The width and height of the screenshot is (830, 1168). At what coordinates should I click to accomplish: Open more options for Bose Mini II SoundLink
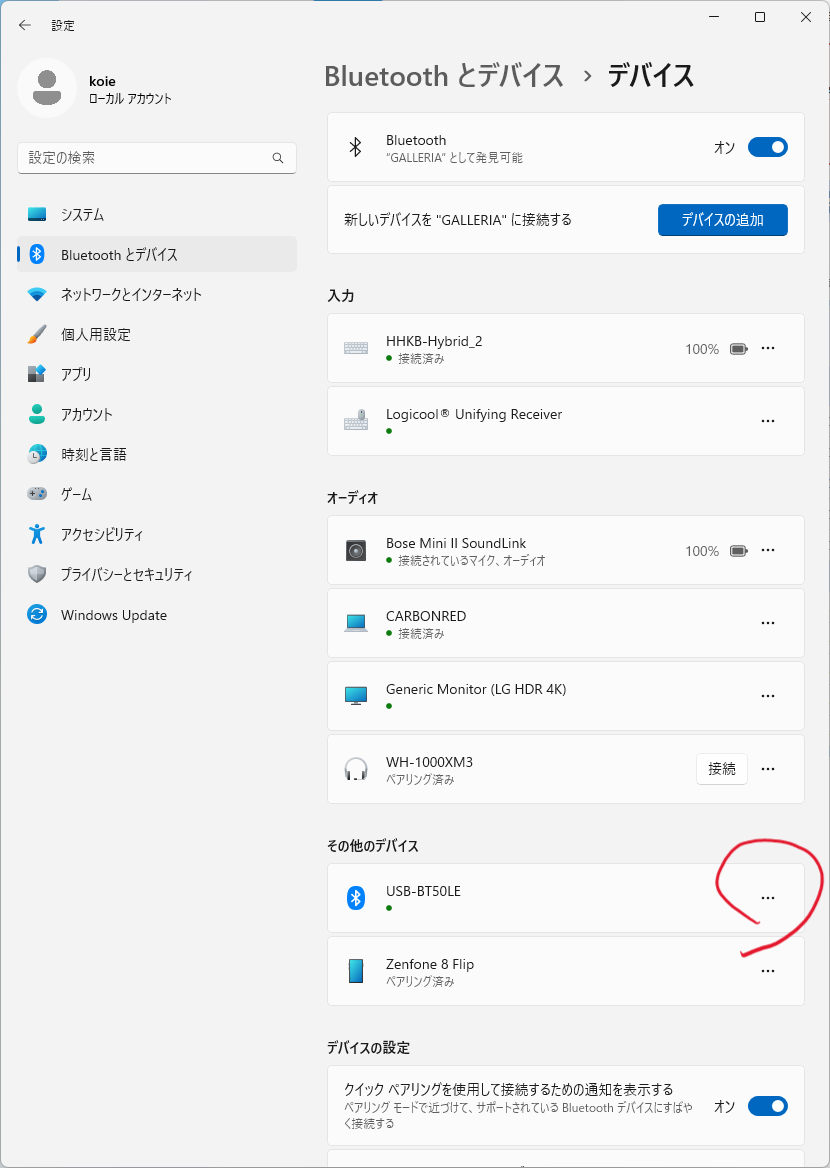pos(768,550)
